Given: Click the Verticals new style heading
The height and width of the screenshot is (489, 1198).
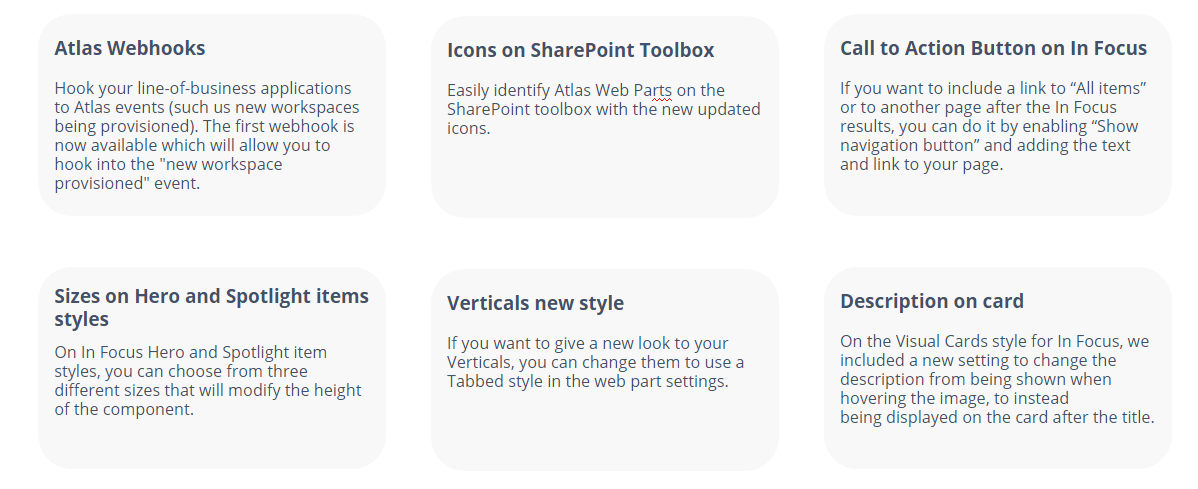Looking at the screenshot, I should click(536, 303).
